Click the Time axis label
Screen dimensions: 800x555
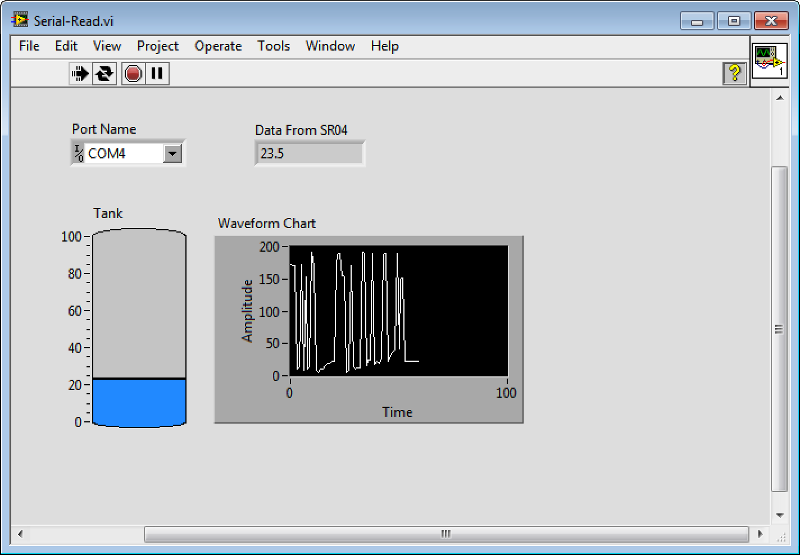[397, 412]
